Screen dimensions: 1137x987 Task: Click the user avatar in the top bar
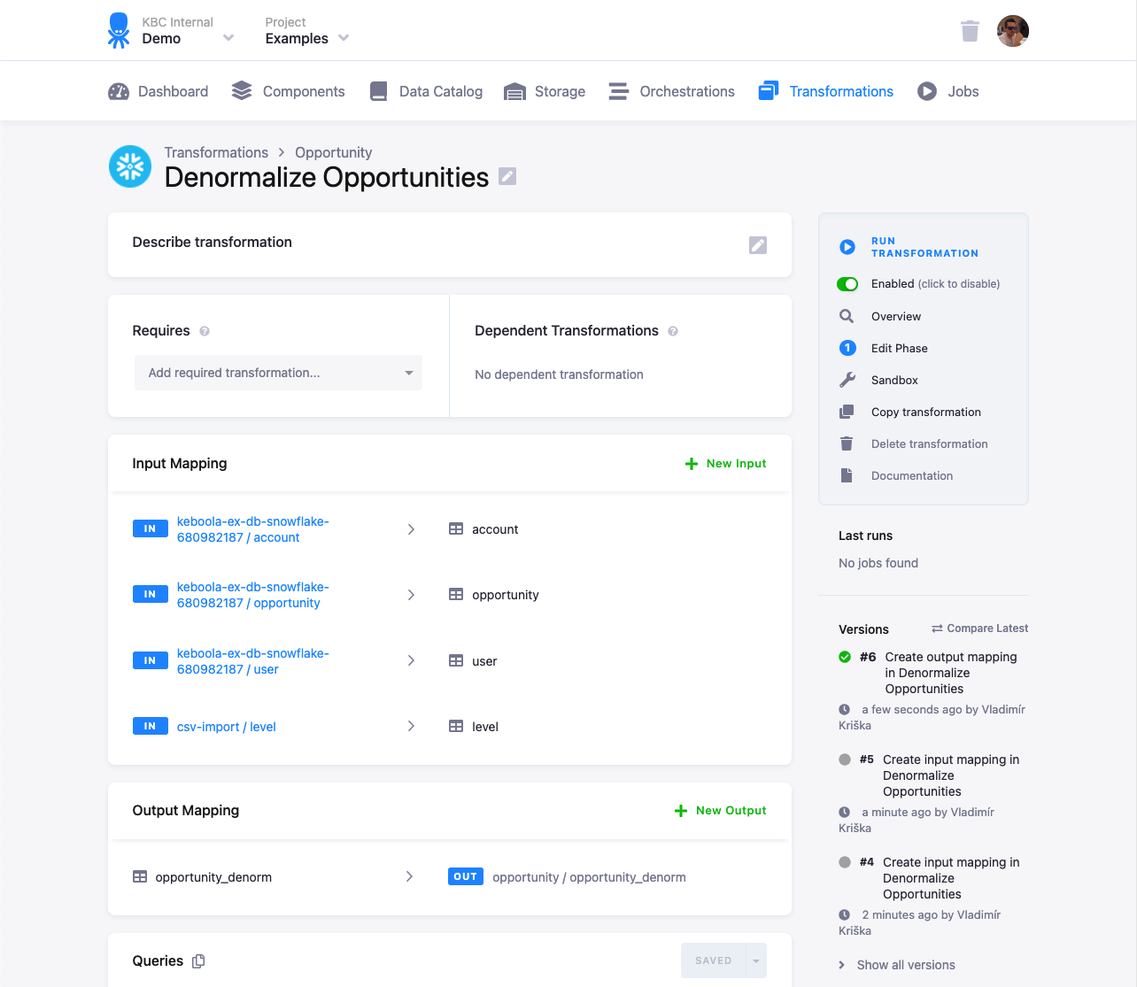tap(1013, 30)
